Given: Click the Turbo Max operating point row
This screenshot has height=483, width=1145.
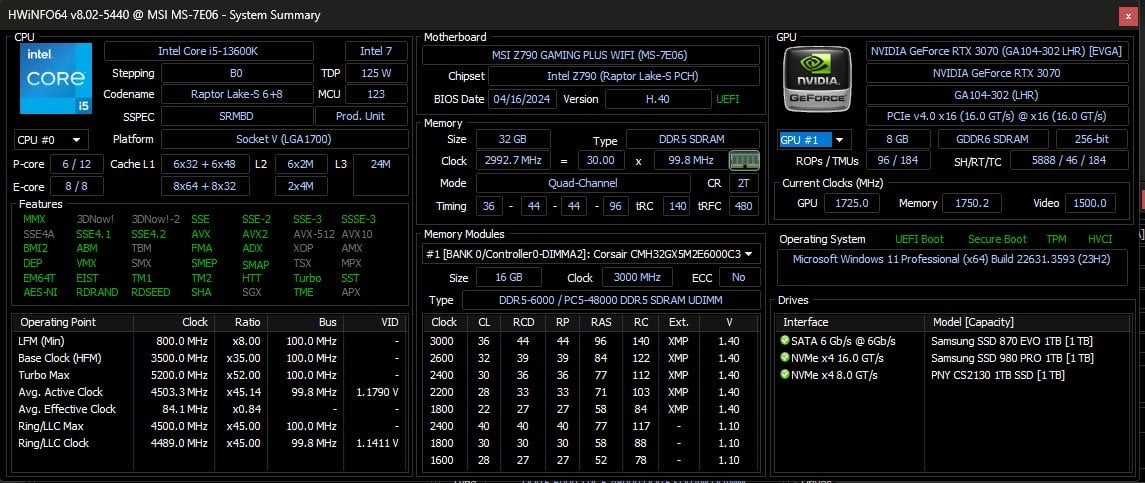Looking at the screenshot, I should [210, 375].
